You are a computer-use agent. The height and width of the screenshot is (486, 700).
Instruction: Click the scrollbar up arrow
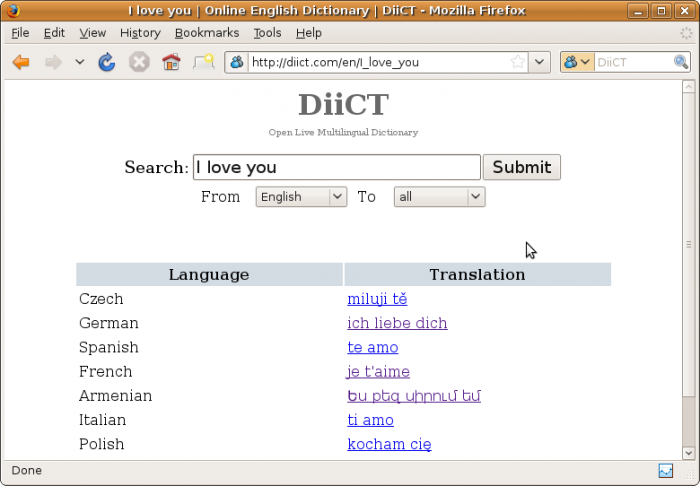[x=688, y=87]
